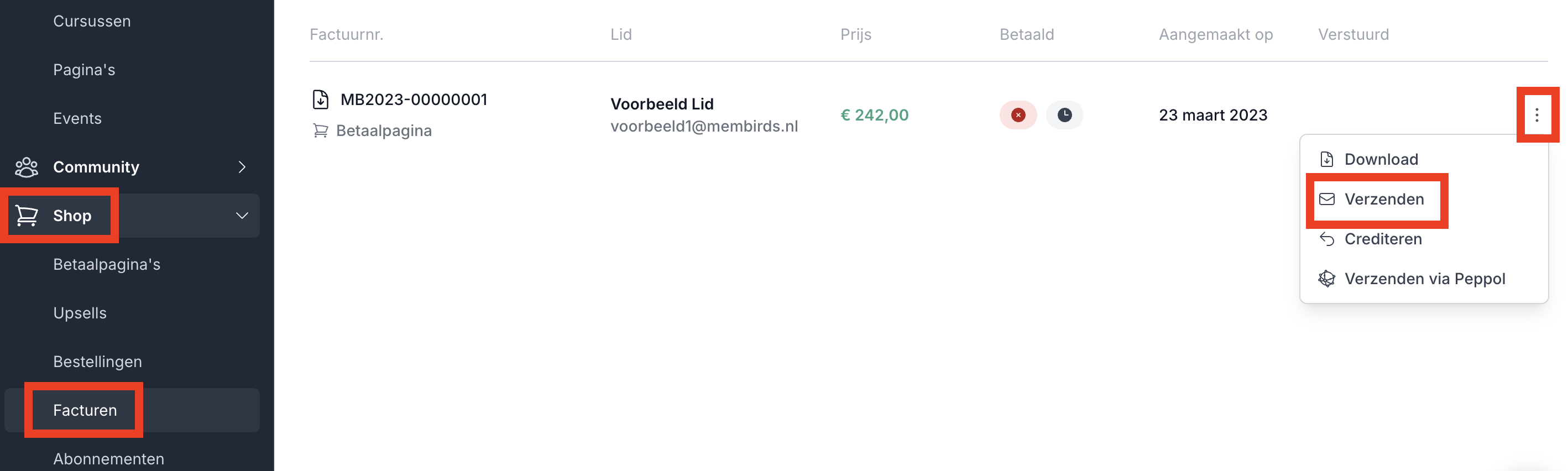Click the Betaalpagina link under the invoice
Viewport: 1568px width, 471px height.
384,131
